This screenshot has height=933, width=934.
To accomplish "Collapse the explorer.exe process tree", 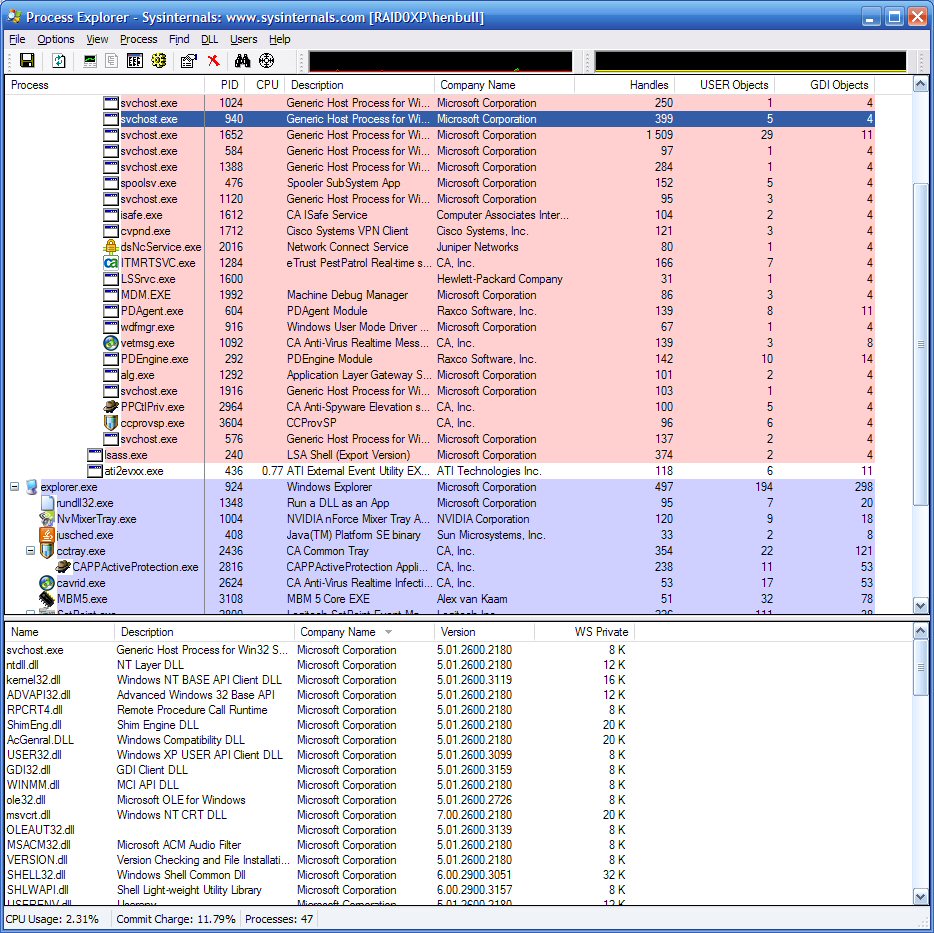I will pyautogui.click(x=14, y=487).
